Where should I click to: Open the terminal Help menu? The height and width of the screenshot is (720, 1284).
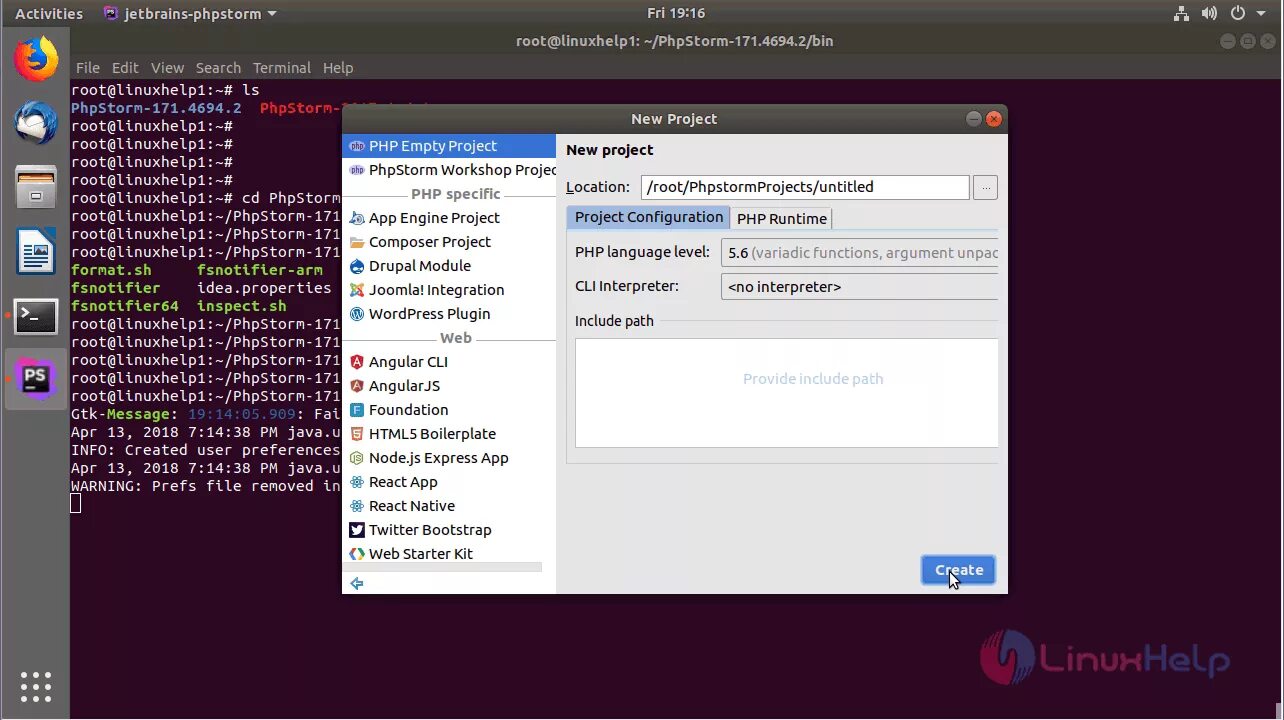point(338,68)
